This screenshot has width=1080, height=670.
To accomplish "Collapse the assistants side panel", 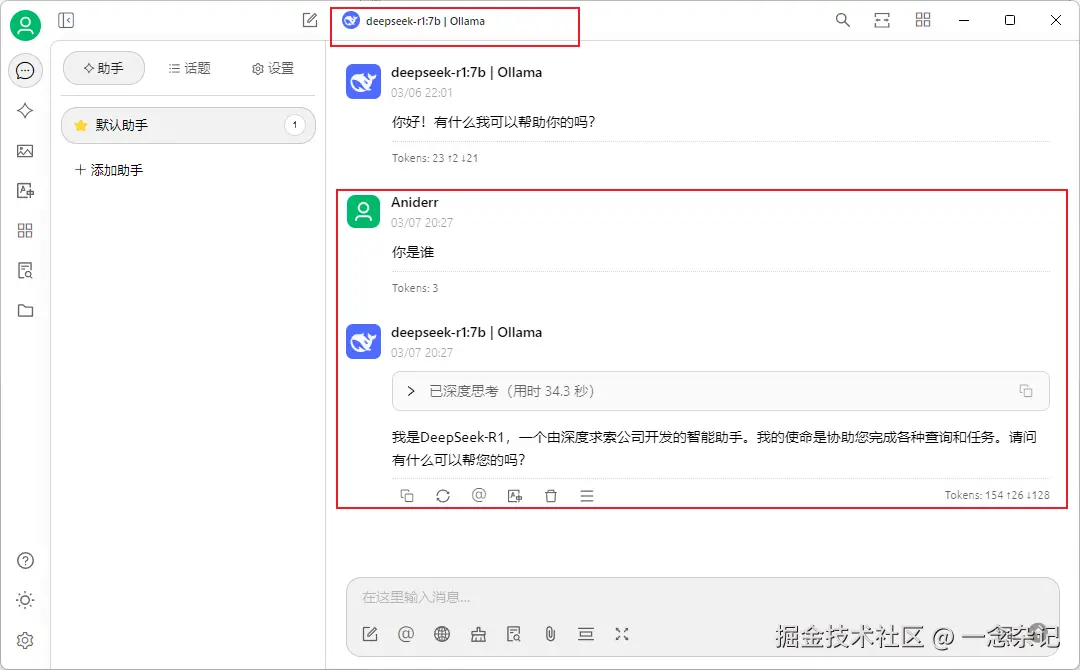I will point(66,21).
